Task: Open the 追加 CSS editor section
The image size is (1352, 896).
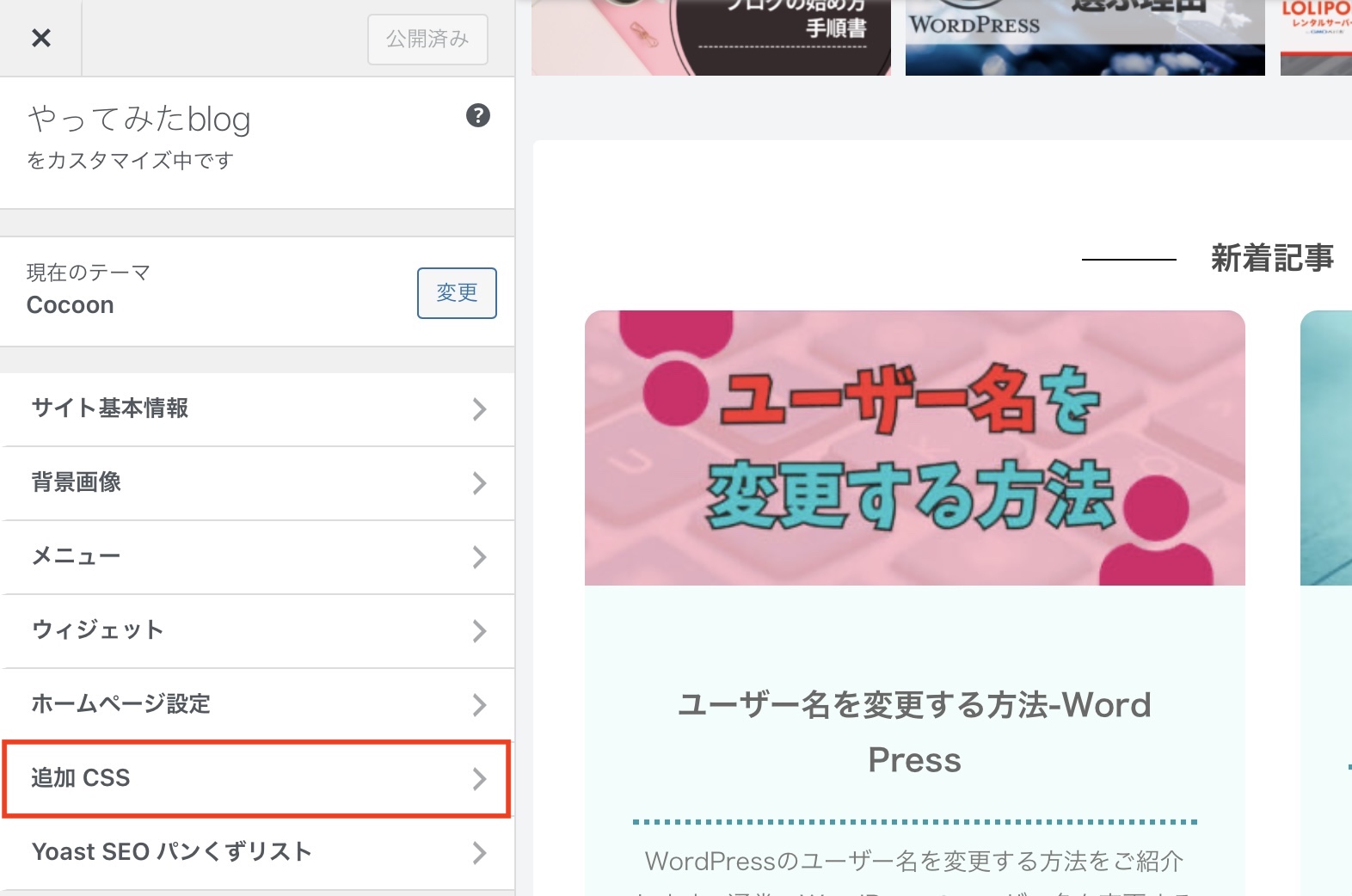Action: tap(81, 778)
